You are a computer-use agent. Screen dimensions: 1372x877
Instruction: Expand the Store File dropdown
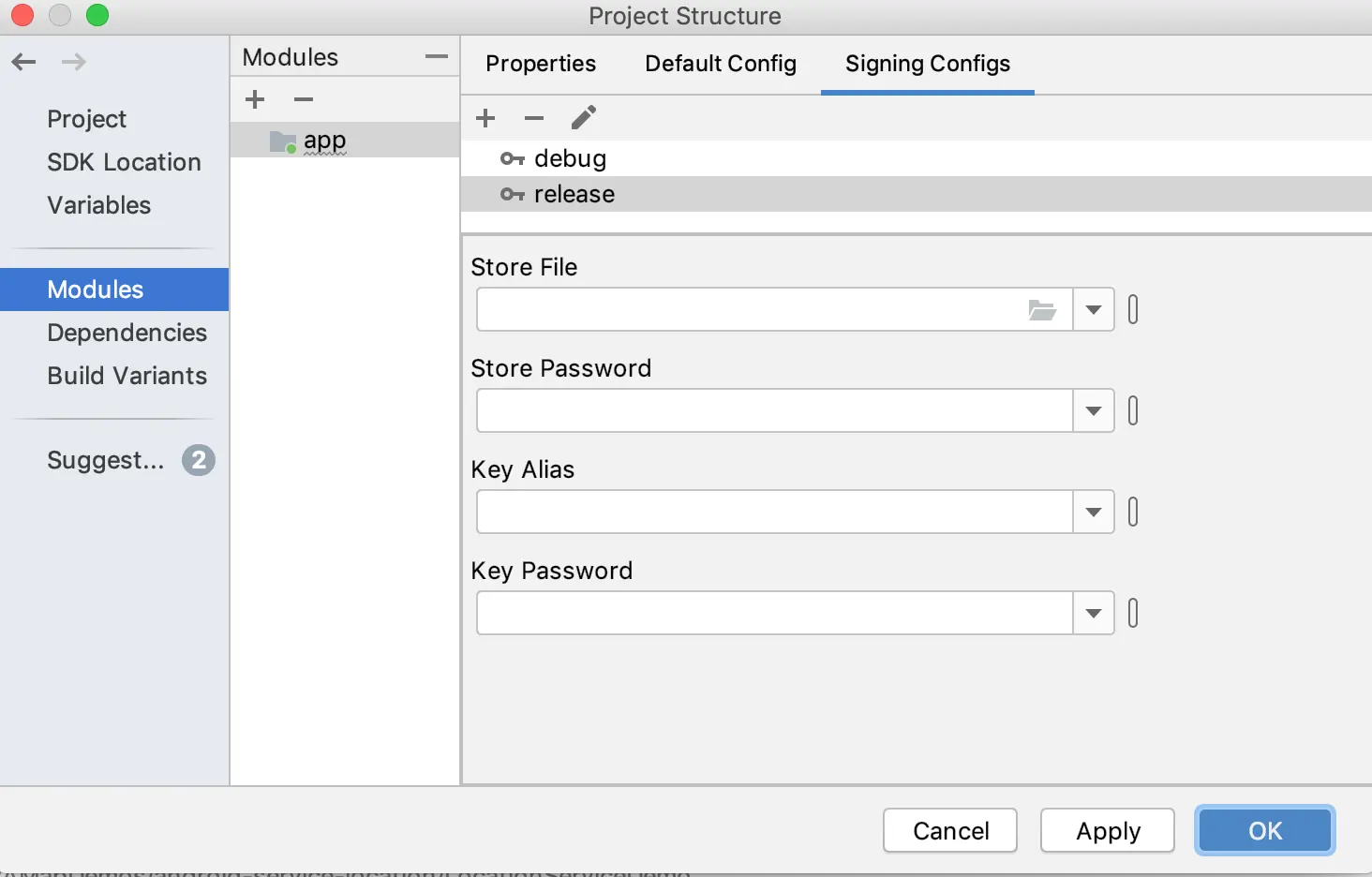[1093, 310]
